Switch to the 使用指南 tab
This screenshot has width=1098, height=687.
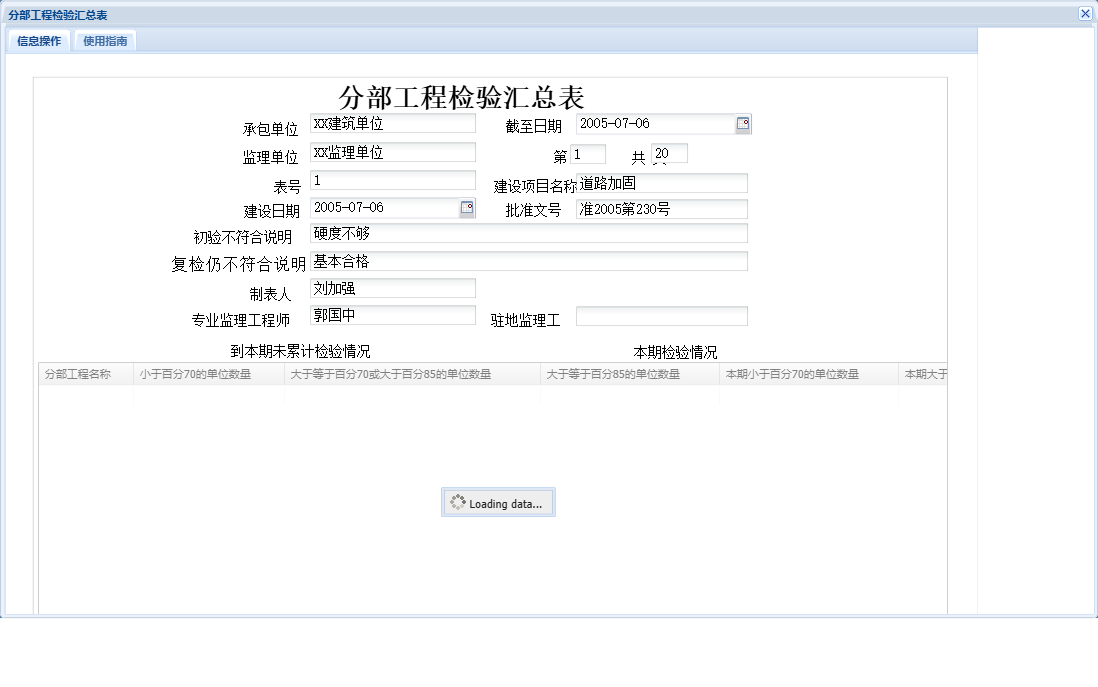tap(105, 41)
